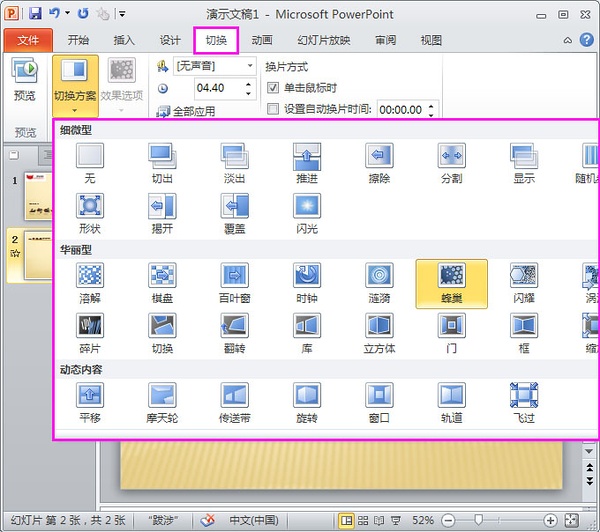Switch to the 视图 tab
Image resolution: width=600 pixels, height=532 pixels.
click(431, 40)
